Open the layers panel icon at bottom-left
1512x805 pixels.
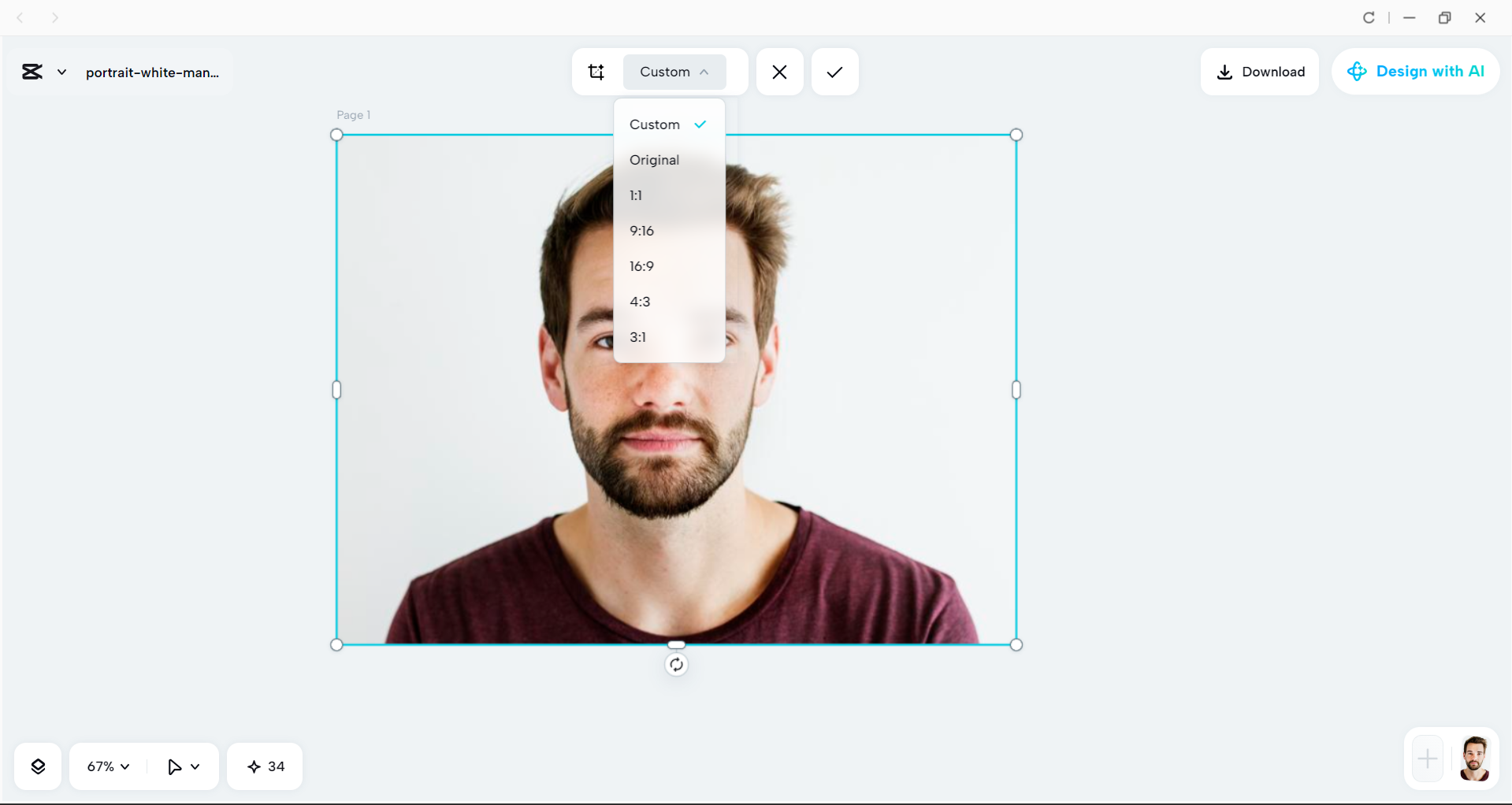(x=37, y=766)
